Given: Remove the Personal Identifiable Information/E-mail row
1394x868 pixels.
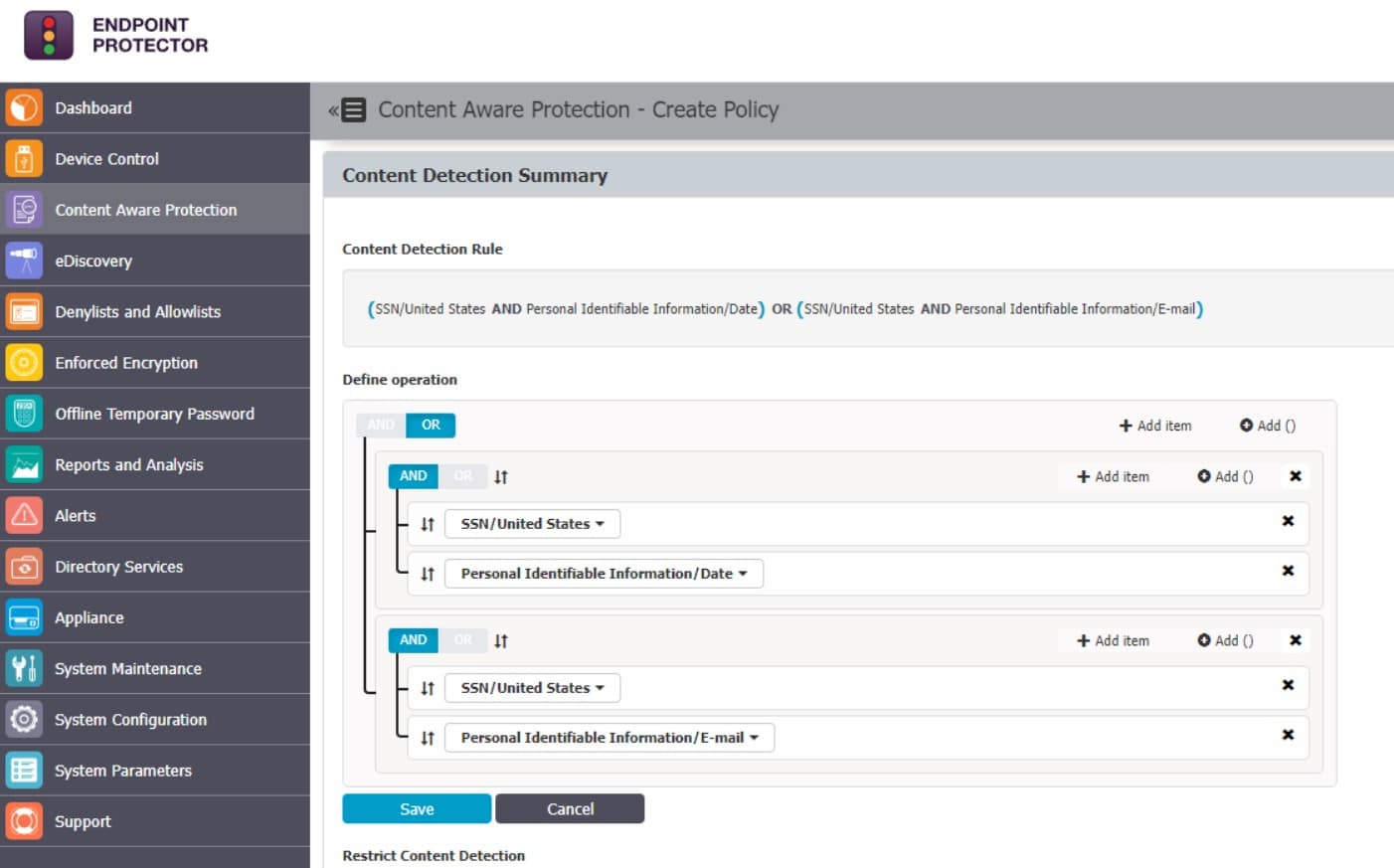Looking at the screenshot, I should [x=1288, y=735].
